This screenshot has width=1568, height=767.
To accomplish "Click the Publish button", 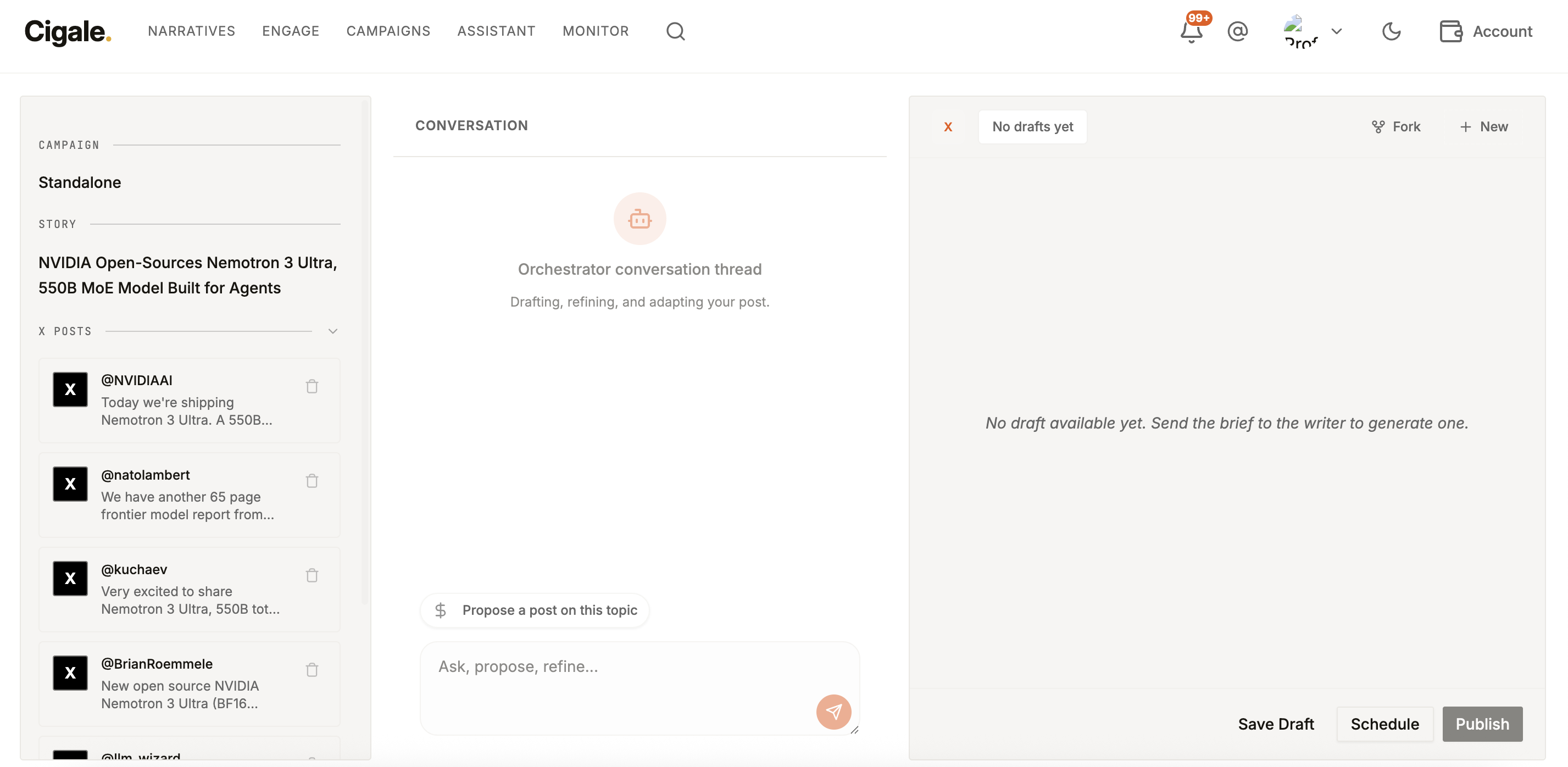I will coord(1482,724).
